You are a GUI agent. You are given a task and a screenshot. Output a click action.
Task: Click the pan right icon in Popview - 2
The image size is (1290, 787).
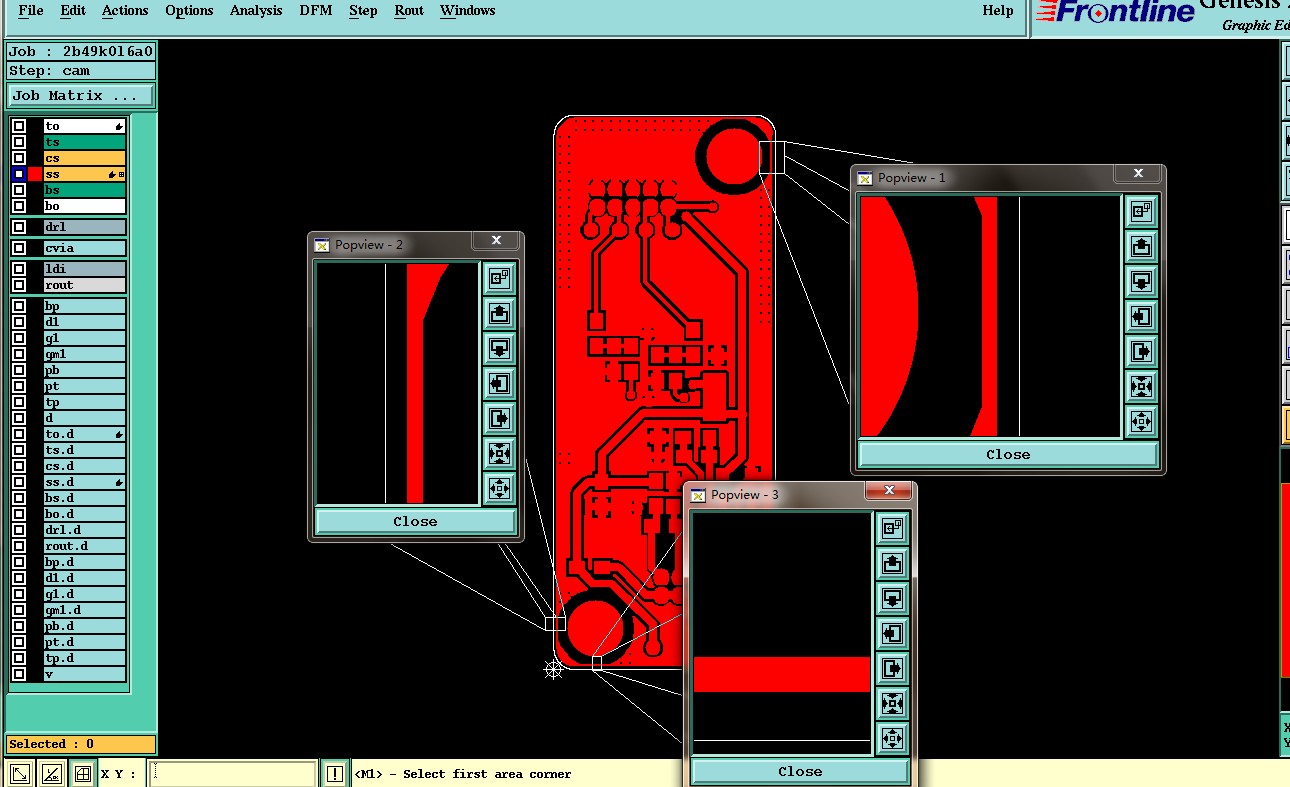tap(499, 418)
